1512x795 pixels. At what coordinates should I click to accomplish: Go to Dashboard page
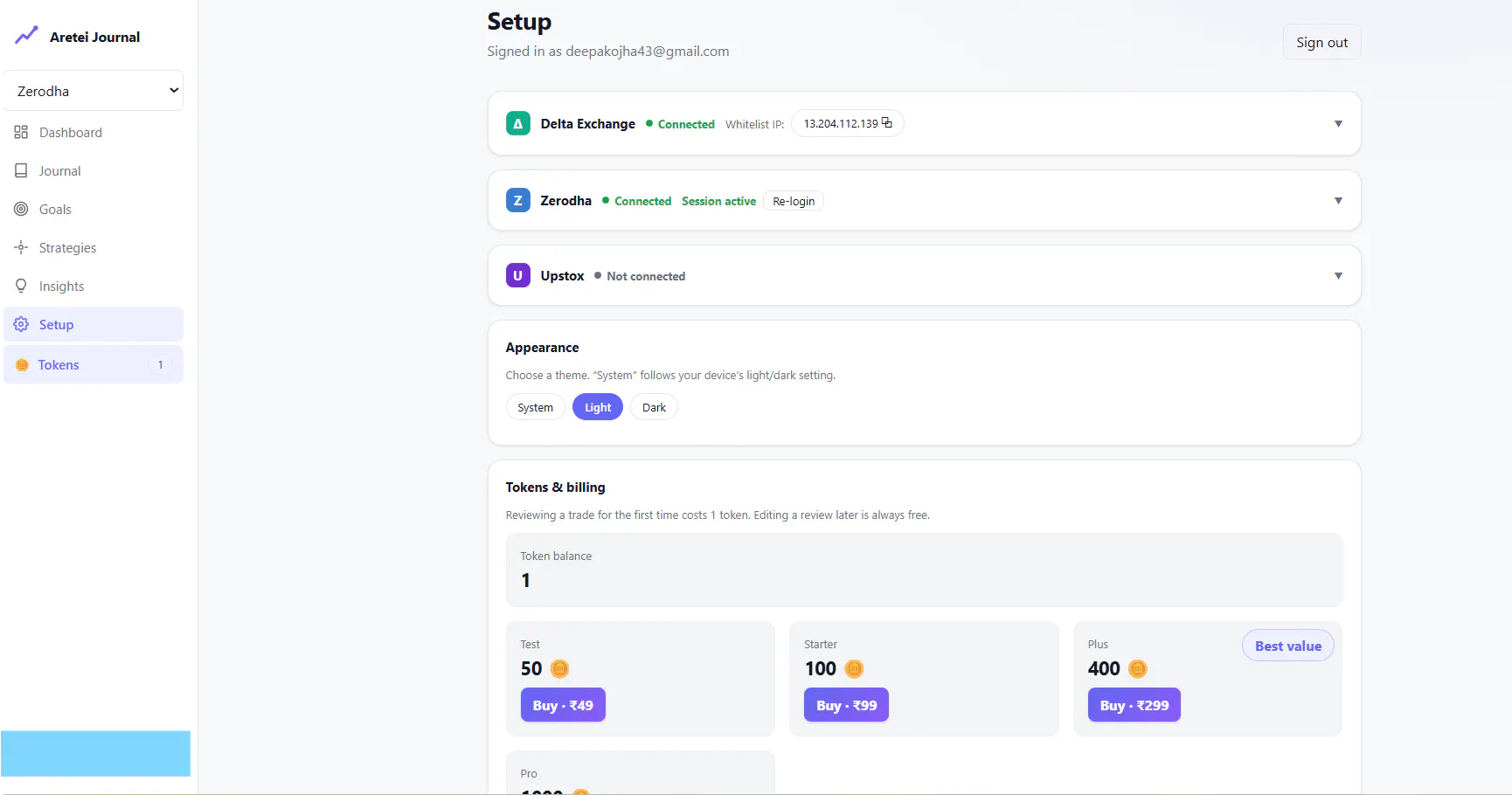pyautogui.click(x=94, y=133)
